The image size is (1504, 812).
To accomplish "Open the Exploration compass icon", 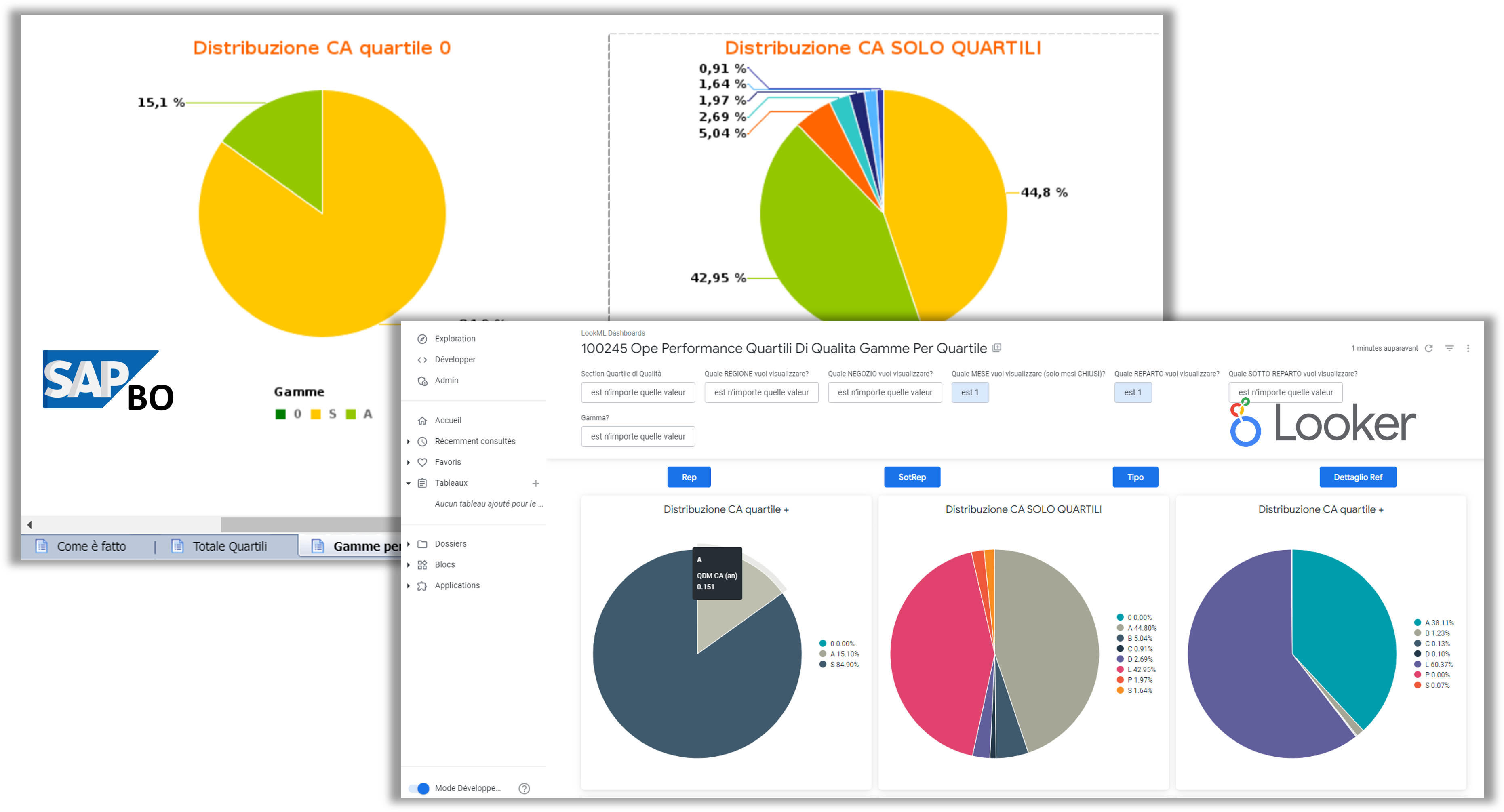I will [422, 339].
